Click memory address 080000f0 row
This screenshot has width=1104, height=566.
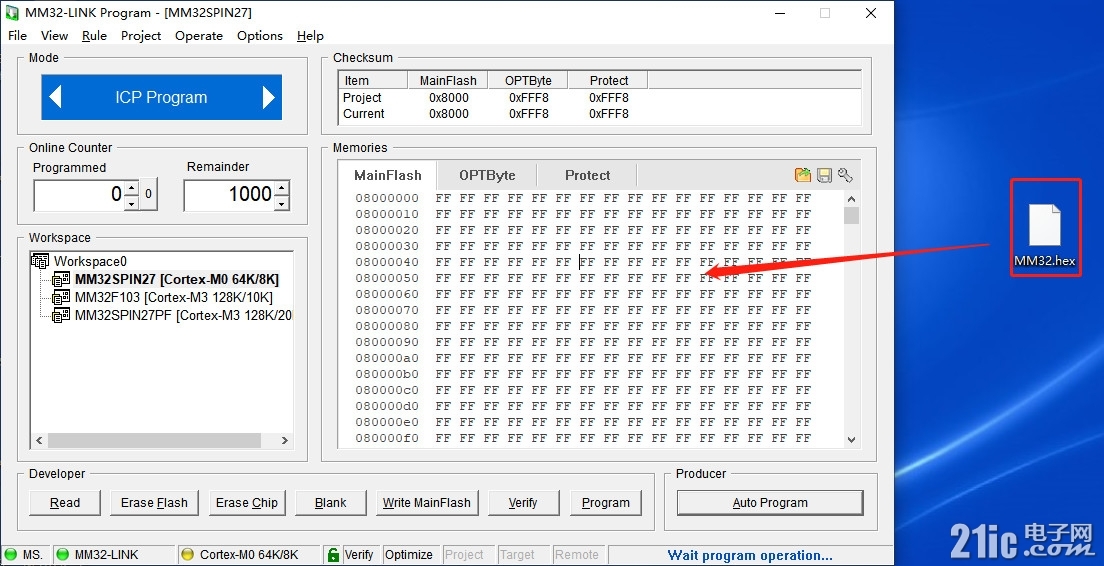(583, 438)
